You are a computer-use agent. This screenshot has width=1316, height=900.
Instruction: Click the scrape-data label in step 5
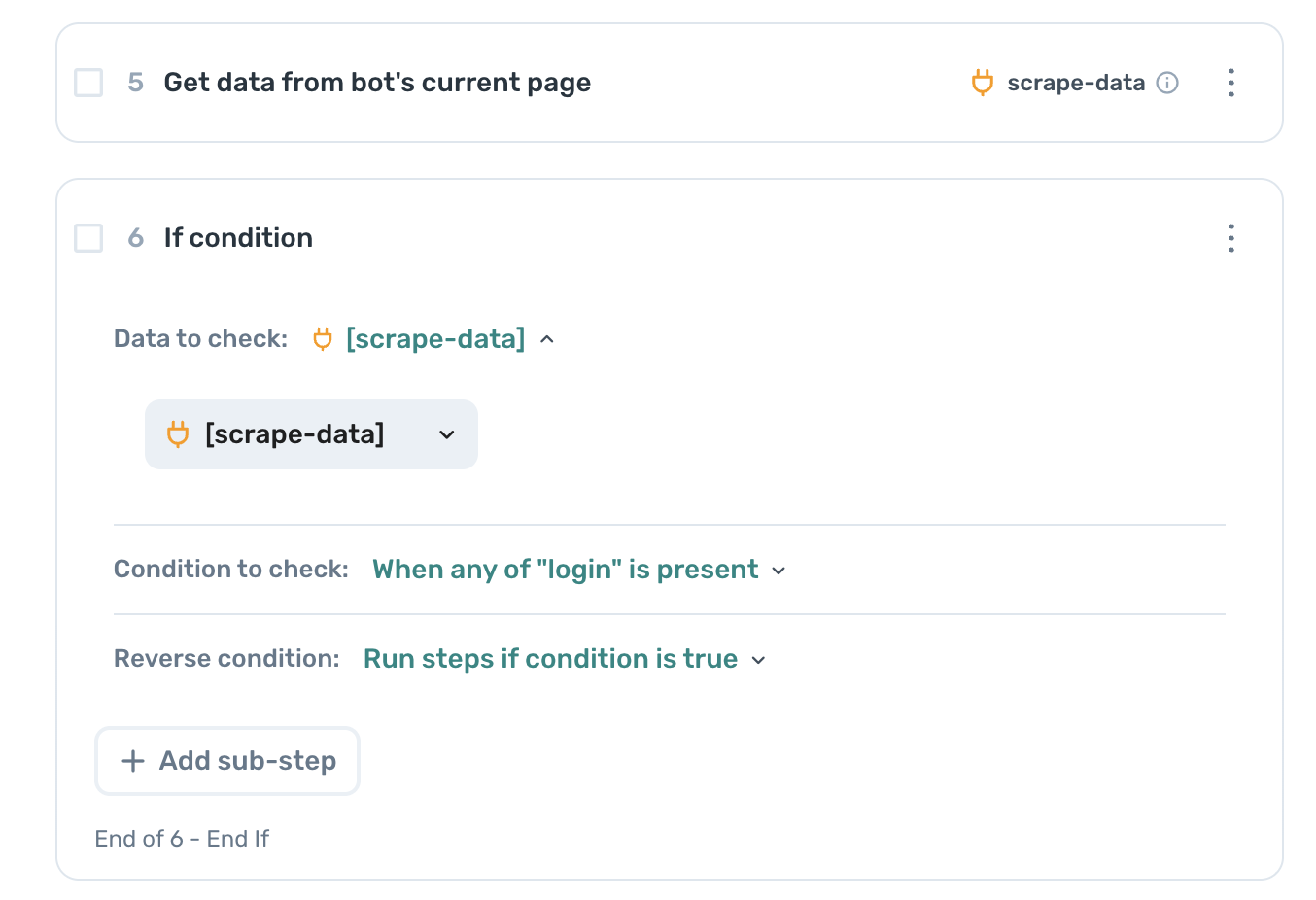tap(1076, 83)
